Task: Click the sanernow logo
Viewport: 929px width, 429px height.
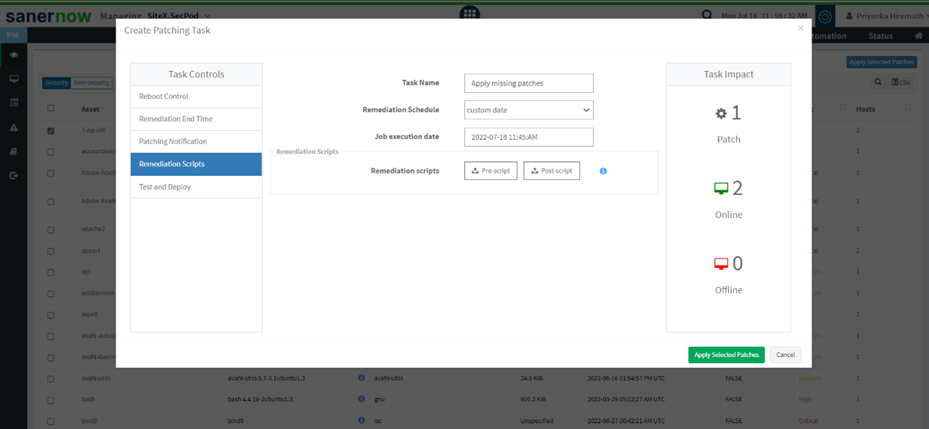Action: pyautogui.click(x=49, y=16)
